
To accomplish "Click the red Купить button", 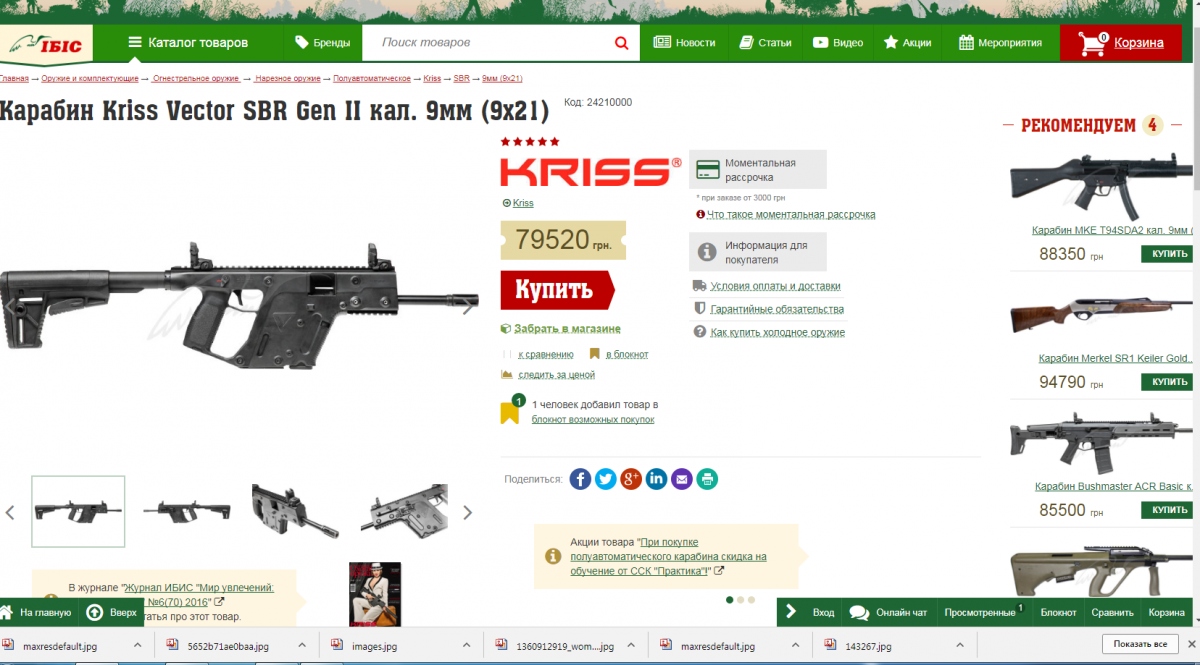I will point(556,290).
